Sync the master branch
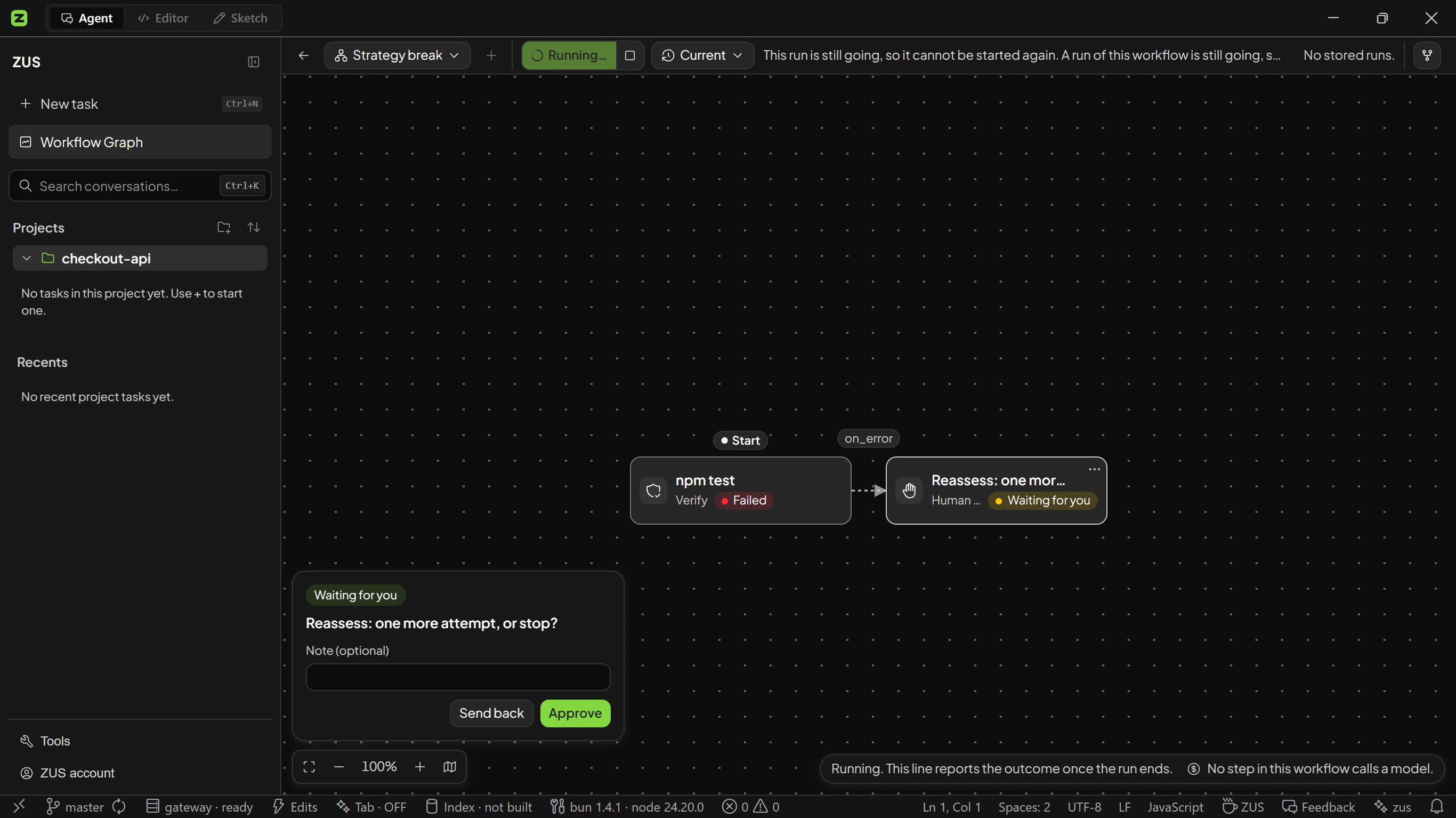 pos(119,807)
